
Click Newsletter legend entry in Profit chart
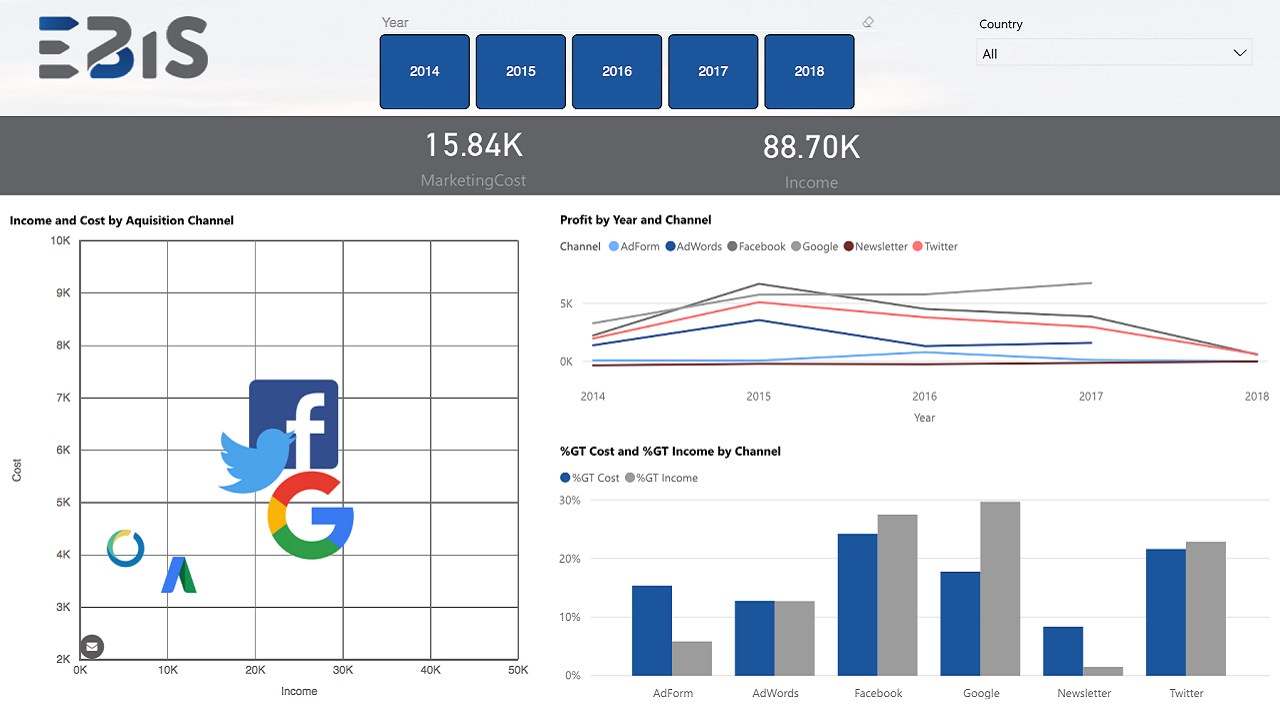click(x=876, y=246)
